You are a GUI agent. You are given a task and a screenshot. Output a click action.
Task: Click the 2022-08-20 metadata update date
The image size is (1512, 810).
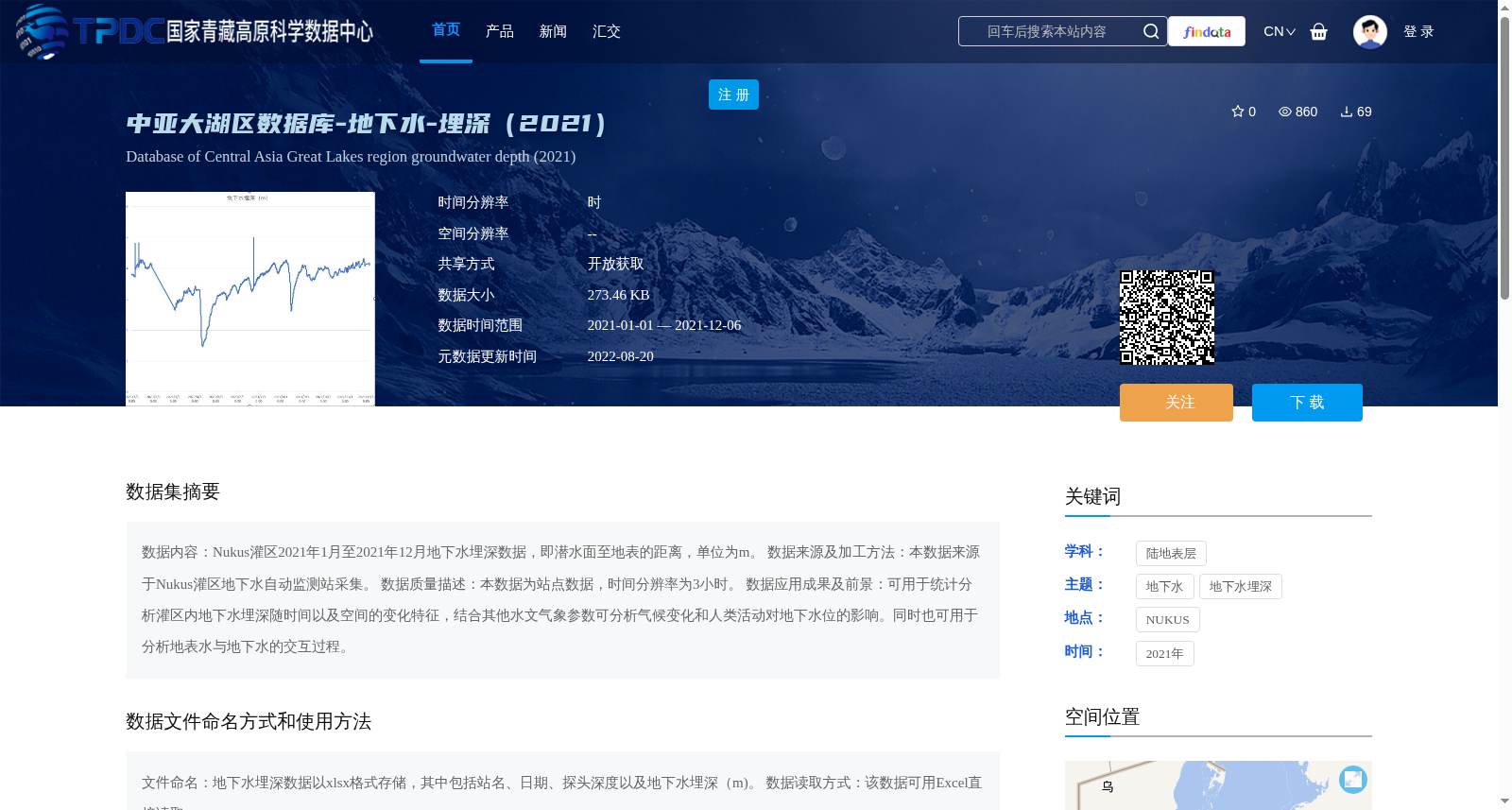tap(620, 356)
